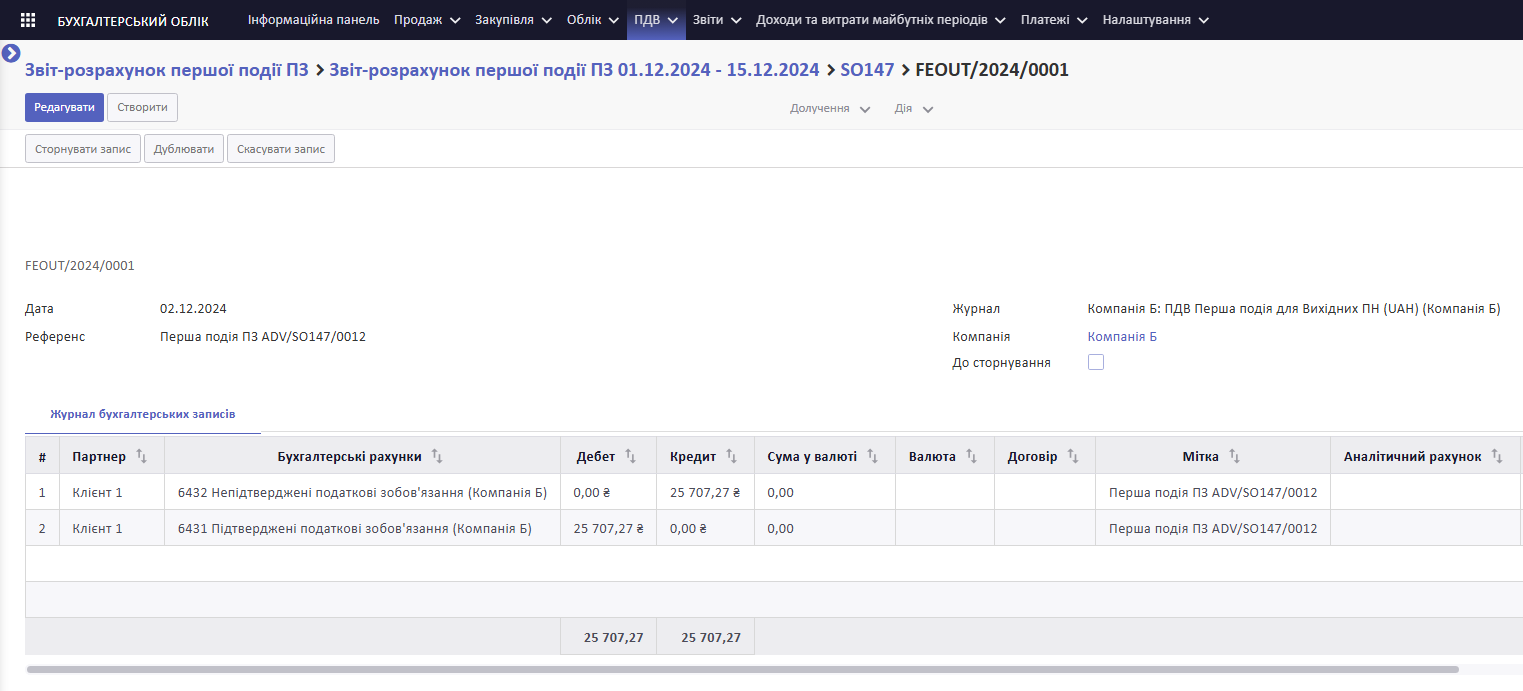The width and height of the screenshot is (1523, 691).
Task: Expand the Долучення dropdown
Action: coord(830,108)
